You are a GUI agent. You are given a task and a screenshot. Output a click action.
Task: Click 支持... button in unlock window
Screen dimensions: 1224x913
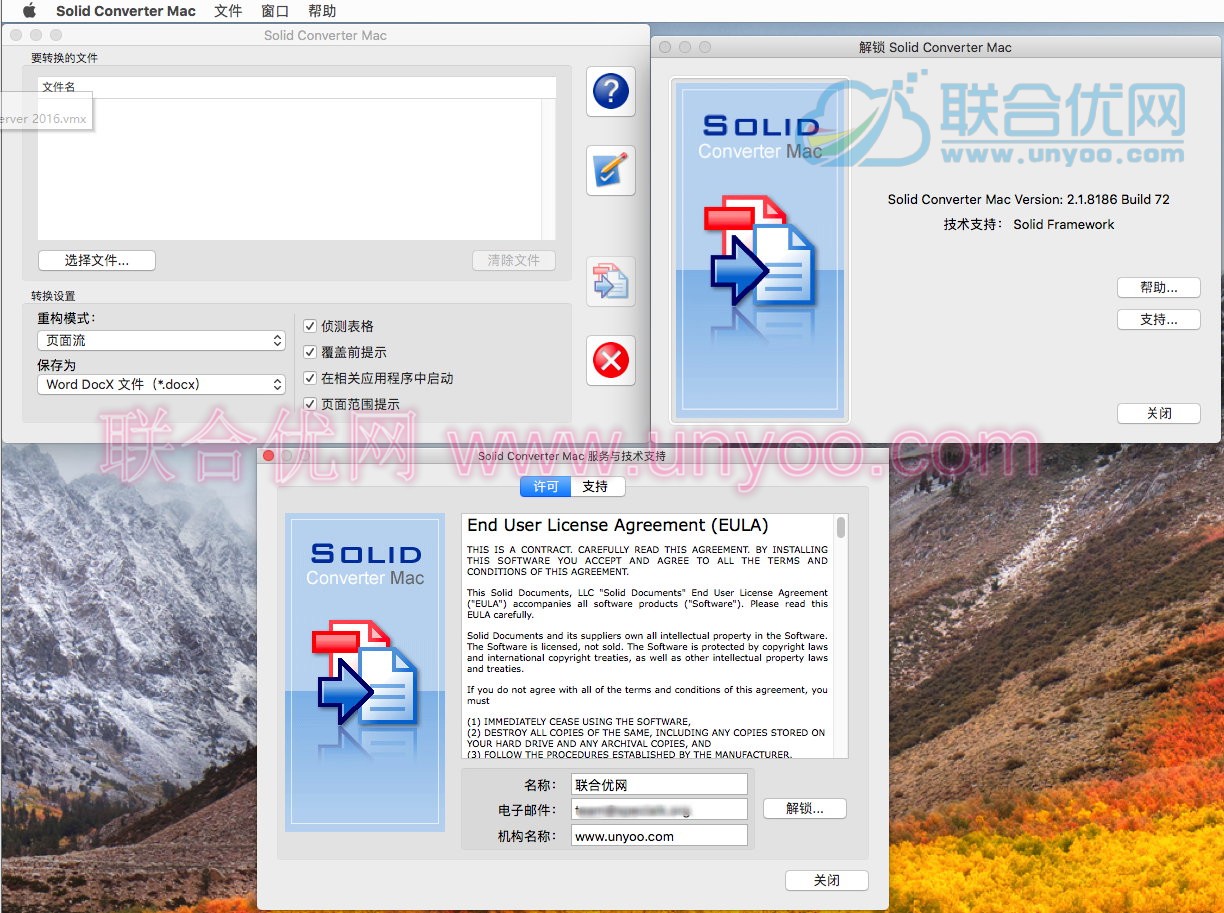point(1158,320)
